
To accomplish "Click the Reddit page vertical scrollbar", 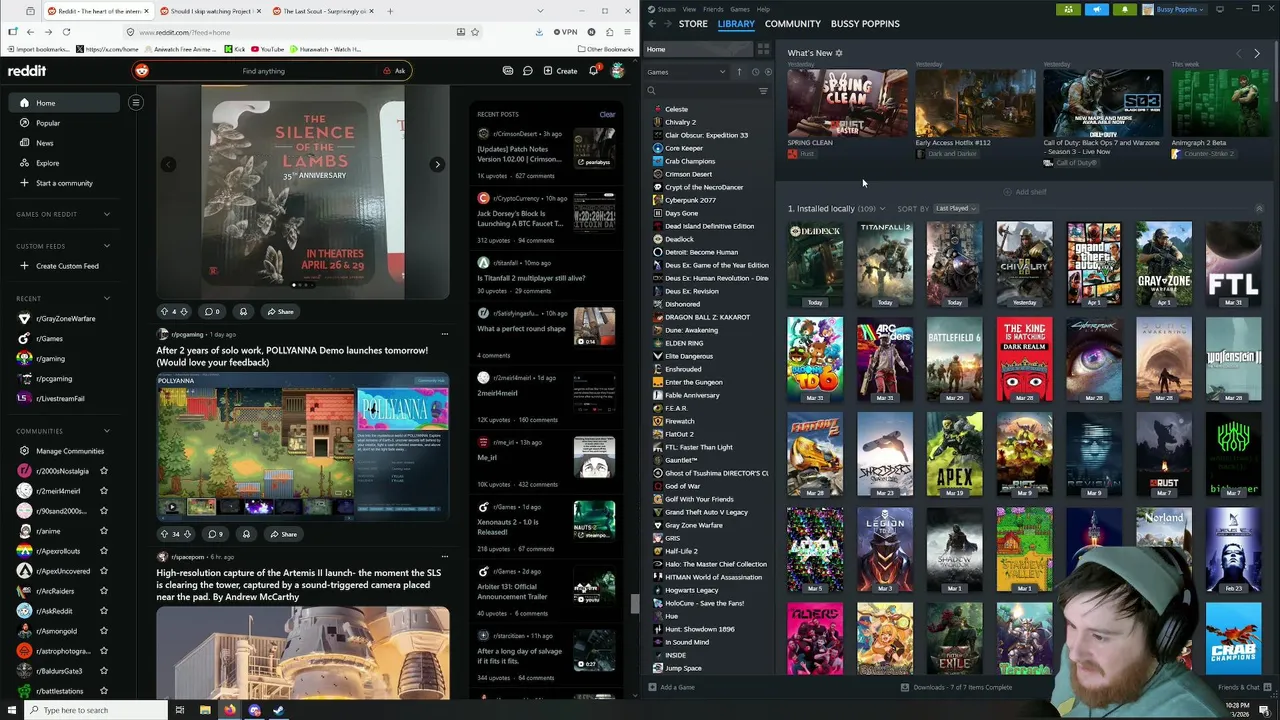I will click(634, 604).
